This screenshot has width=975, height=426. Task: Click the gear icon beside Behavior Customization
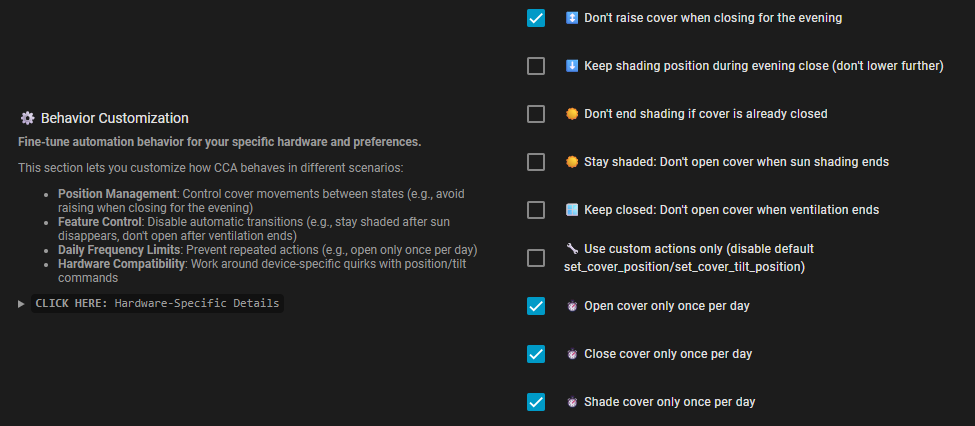point(27,118)
